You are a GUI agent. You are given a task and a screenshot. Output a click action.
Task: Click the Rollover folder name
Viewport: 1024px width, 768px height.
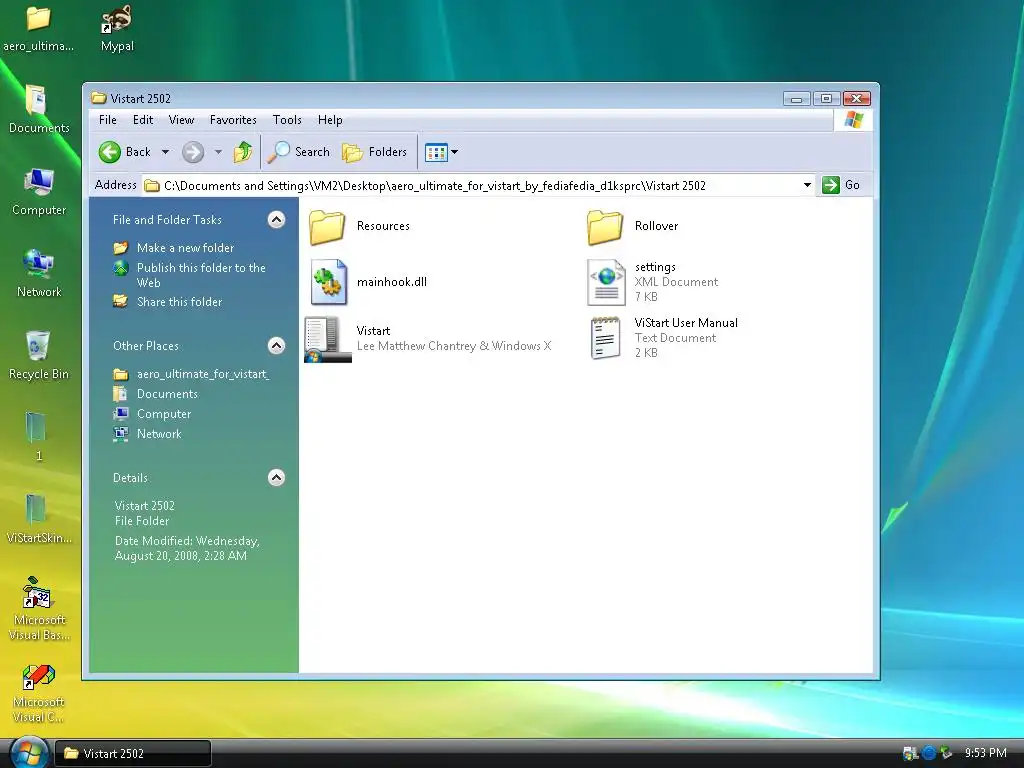point(656,227)
